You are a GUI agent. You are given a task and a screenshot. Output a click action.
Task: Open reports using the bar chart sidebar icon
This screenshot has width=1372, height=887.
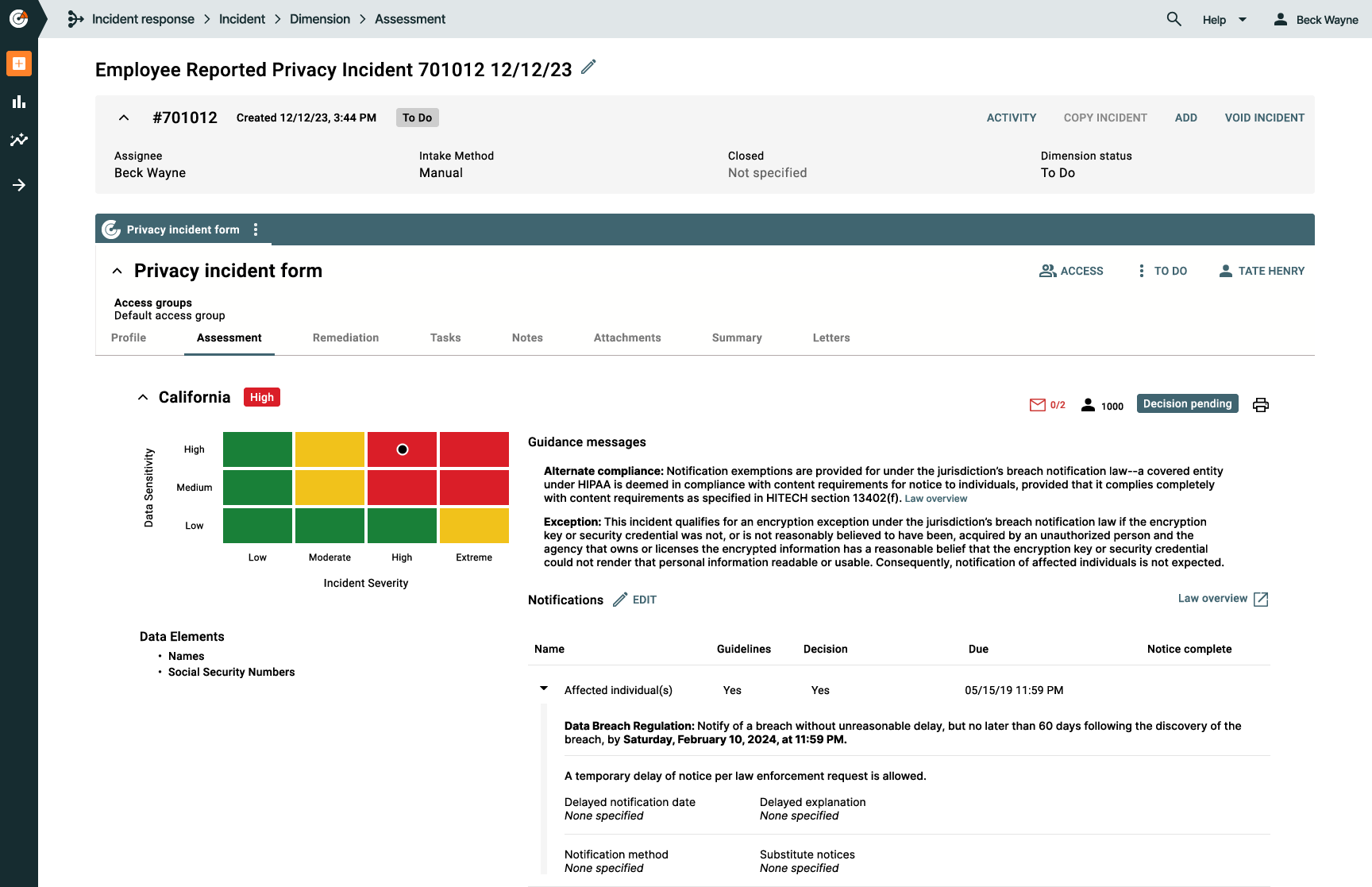(19, 102)
